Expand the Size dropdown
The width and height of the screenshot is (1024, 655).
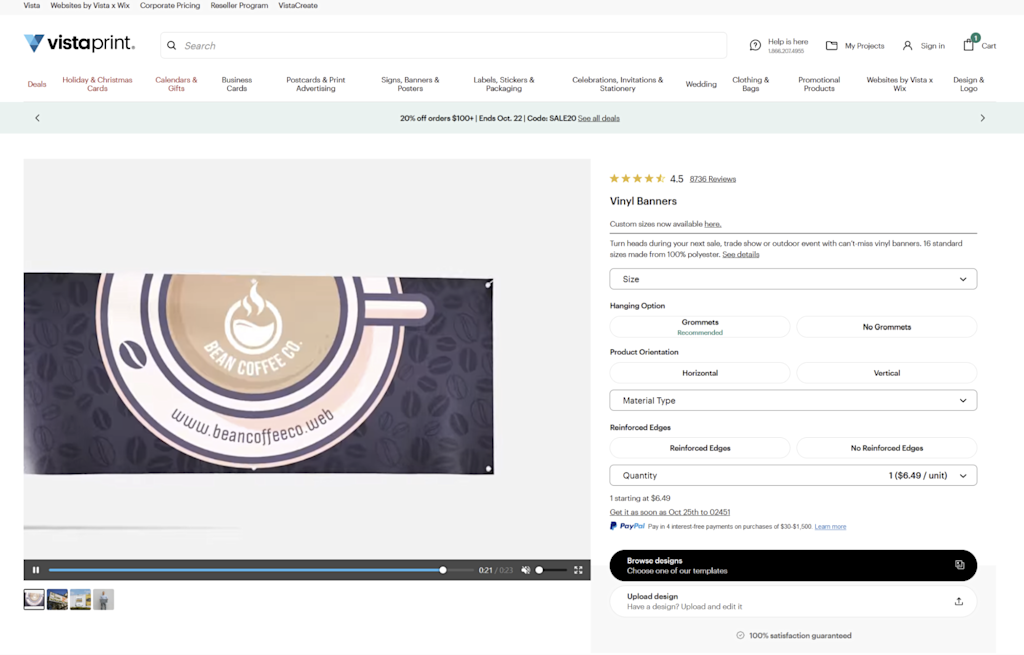tap(793, 279)
